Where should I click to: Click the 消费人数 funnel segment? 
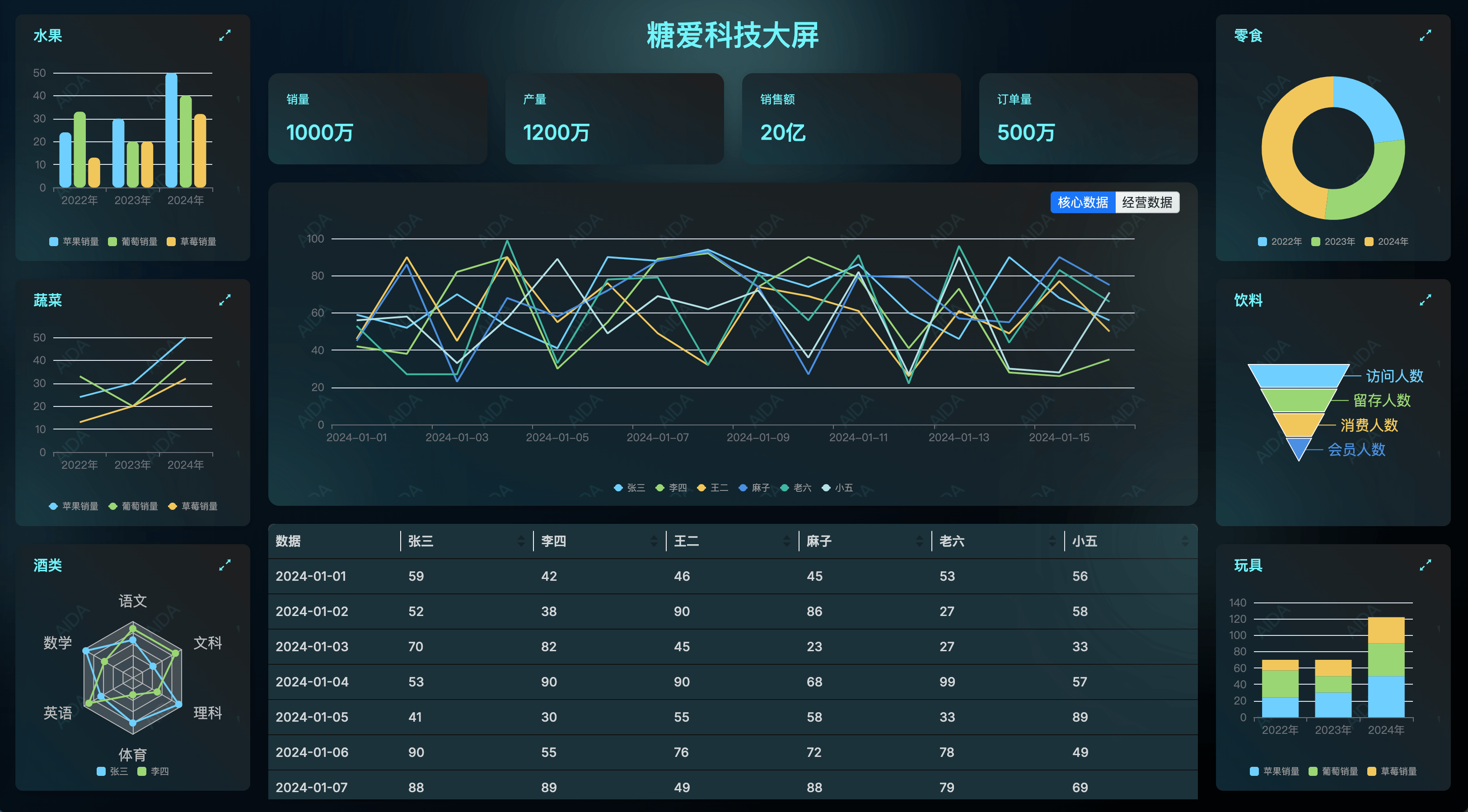1299,425
